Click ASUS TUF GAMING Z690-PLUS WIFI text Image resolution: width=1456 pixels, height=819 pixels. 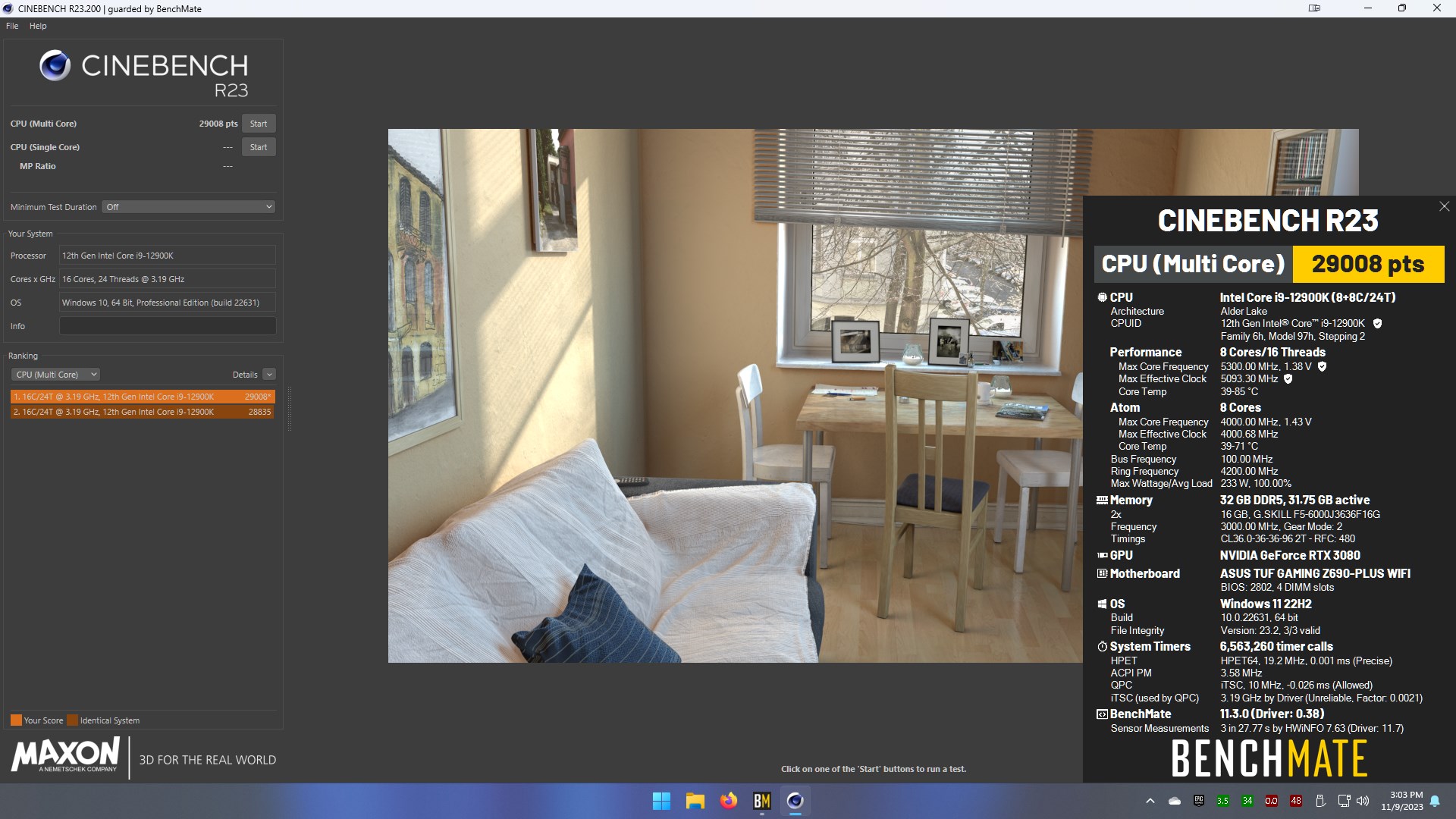(x=1315, y=573)
